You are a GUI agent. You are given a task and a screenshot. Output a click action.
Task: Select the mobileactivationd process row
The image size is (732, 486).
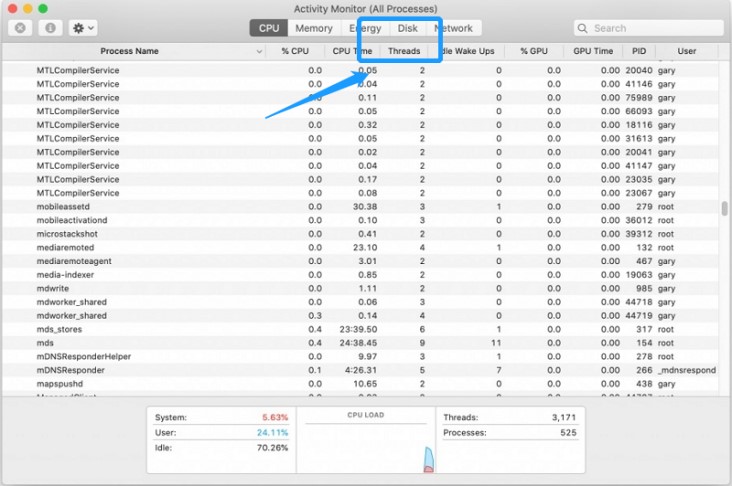(360, 220)
